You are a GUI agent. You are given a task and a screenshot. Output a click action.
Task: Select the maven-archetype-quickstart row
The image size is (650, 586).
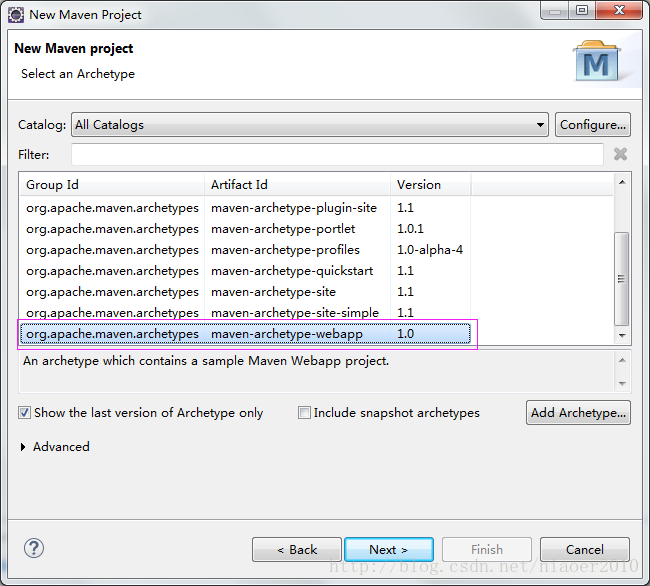245,271
